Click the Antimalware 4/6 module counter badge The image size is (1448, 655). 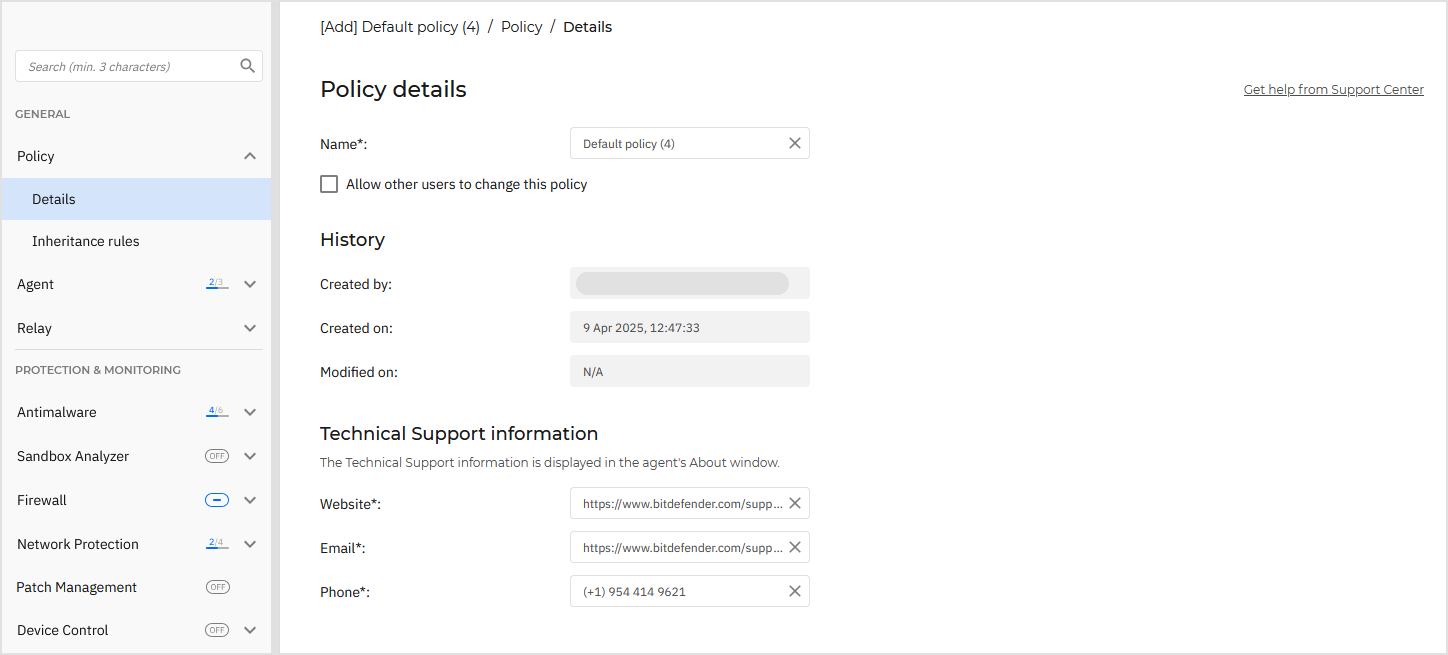216,410
